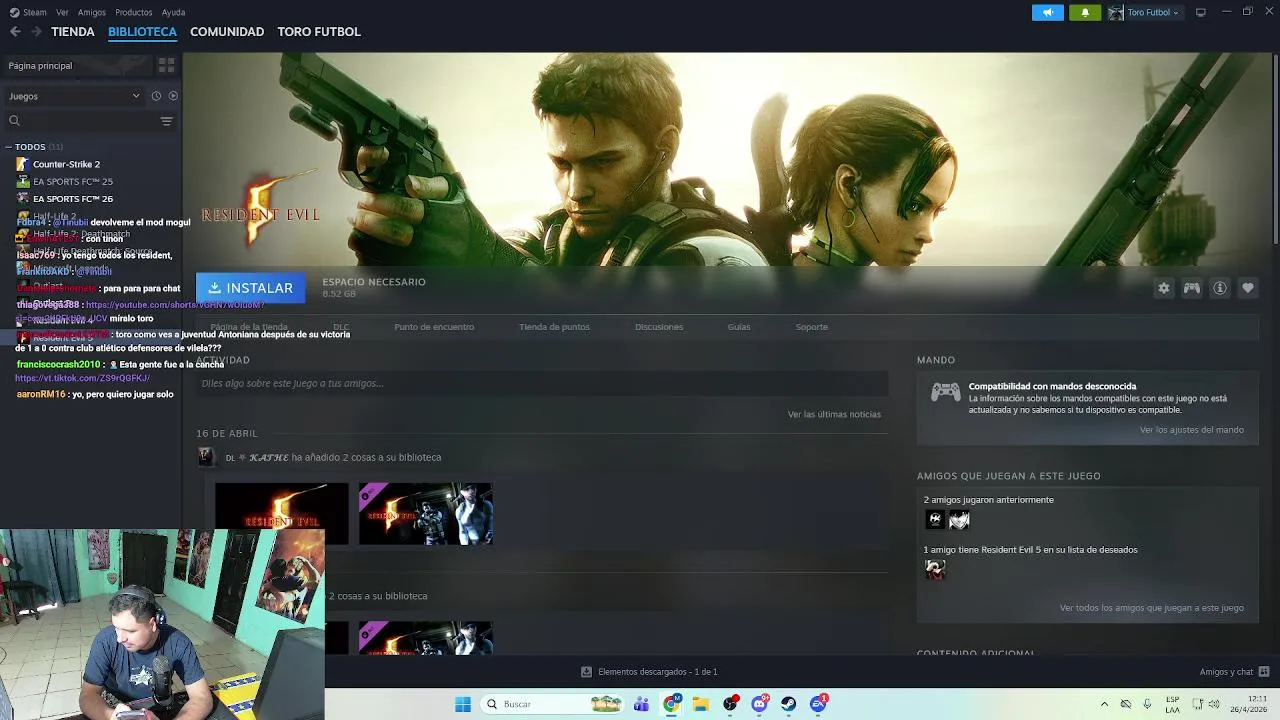Image resolution: width=1280 pixels, height=720 pixels.
Task: Open the Tienda de puntos tab
Action: [554, 327]
